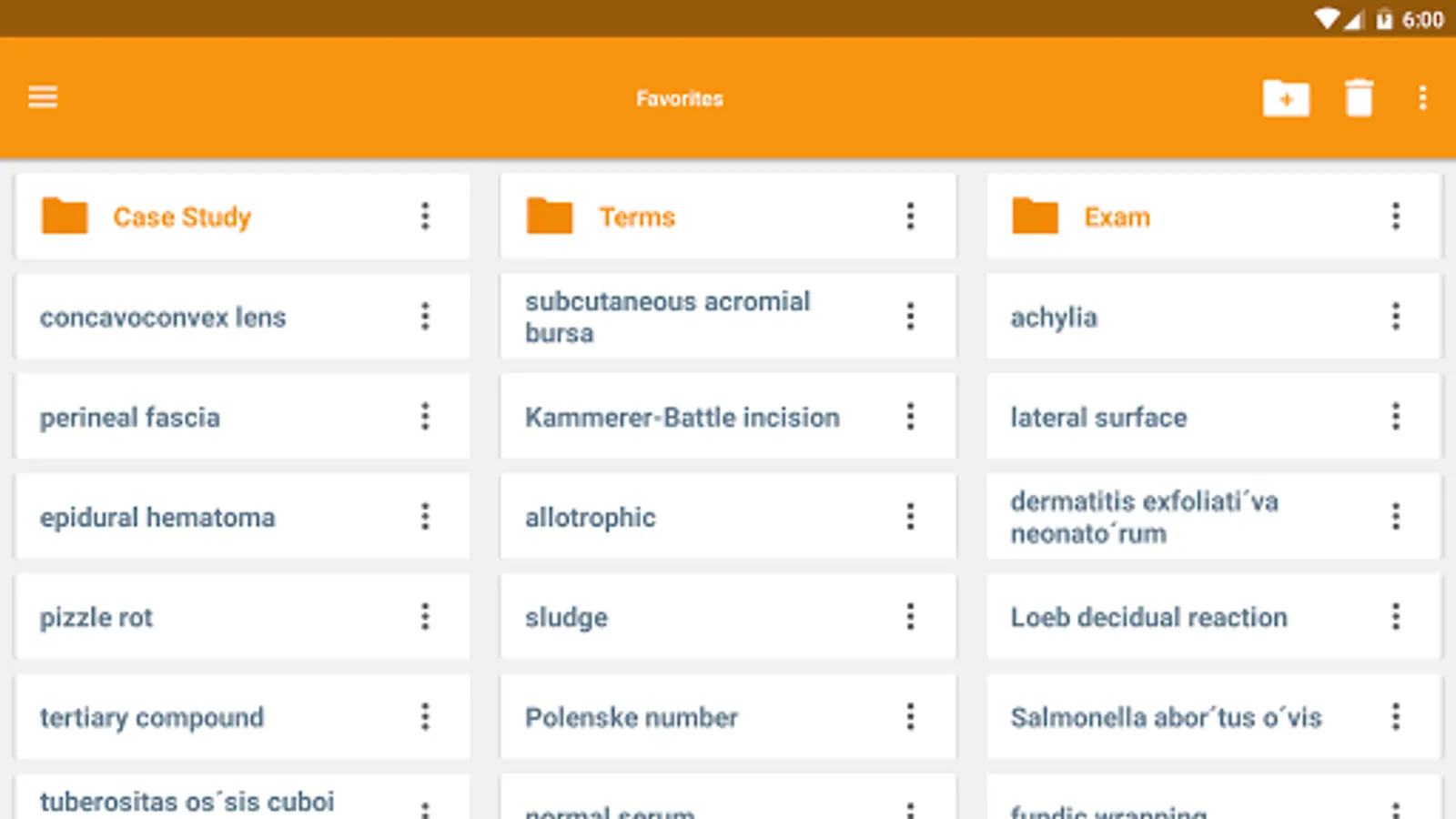Open options for Case Study folder

[x=425, y=217]
